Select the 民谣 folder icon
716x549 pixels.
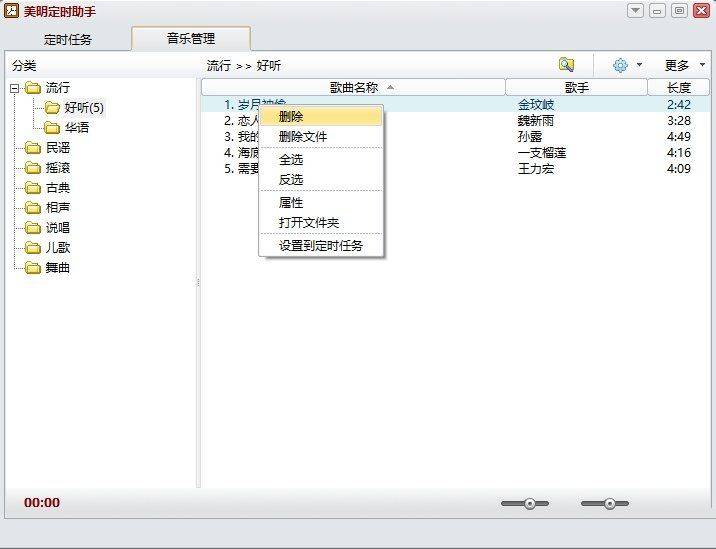point(33,148)
